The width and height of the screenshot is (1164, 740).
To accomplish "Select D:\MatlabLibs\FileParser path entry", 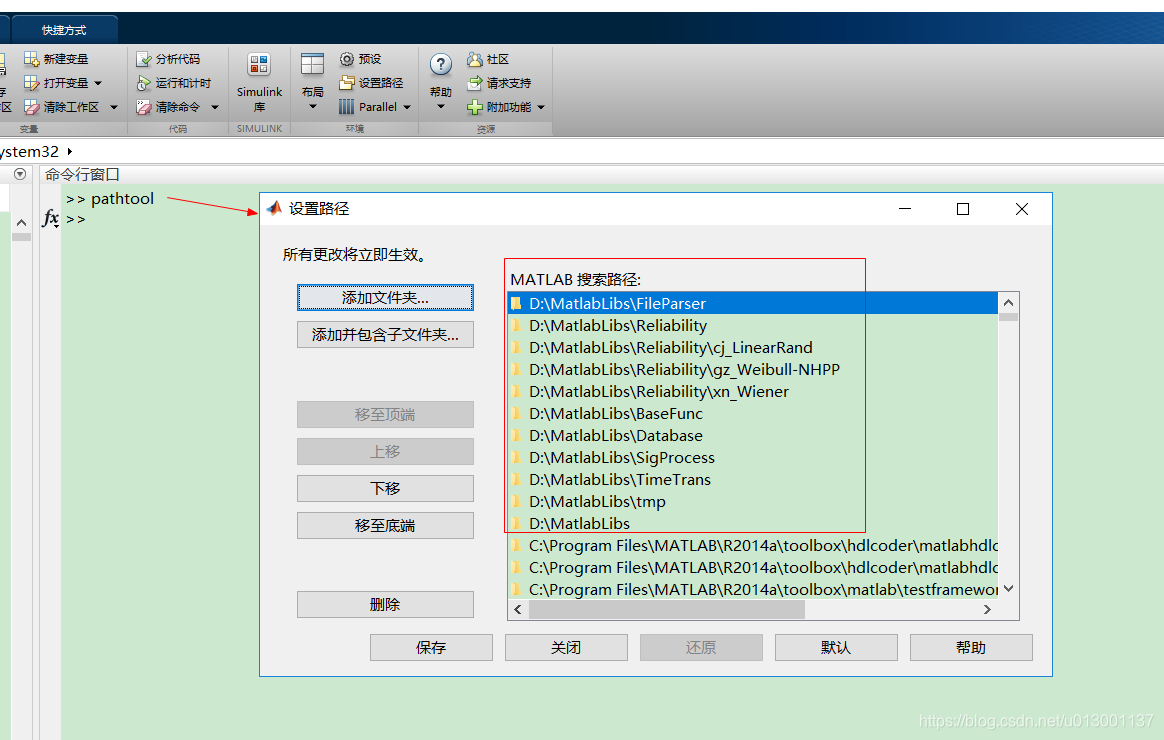I will (753, 304).
